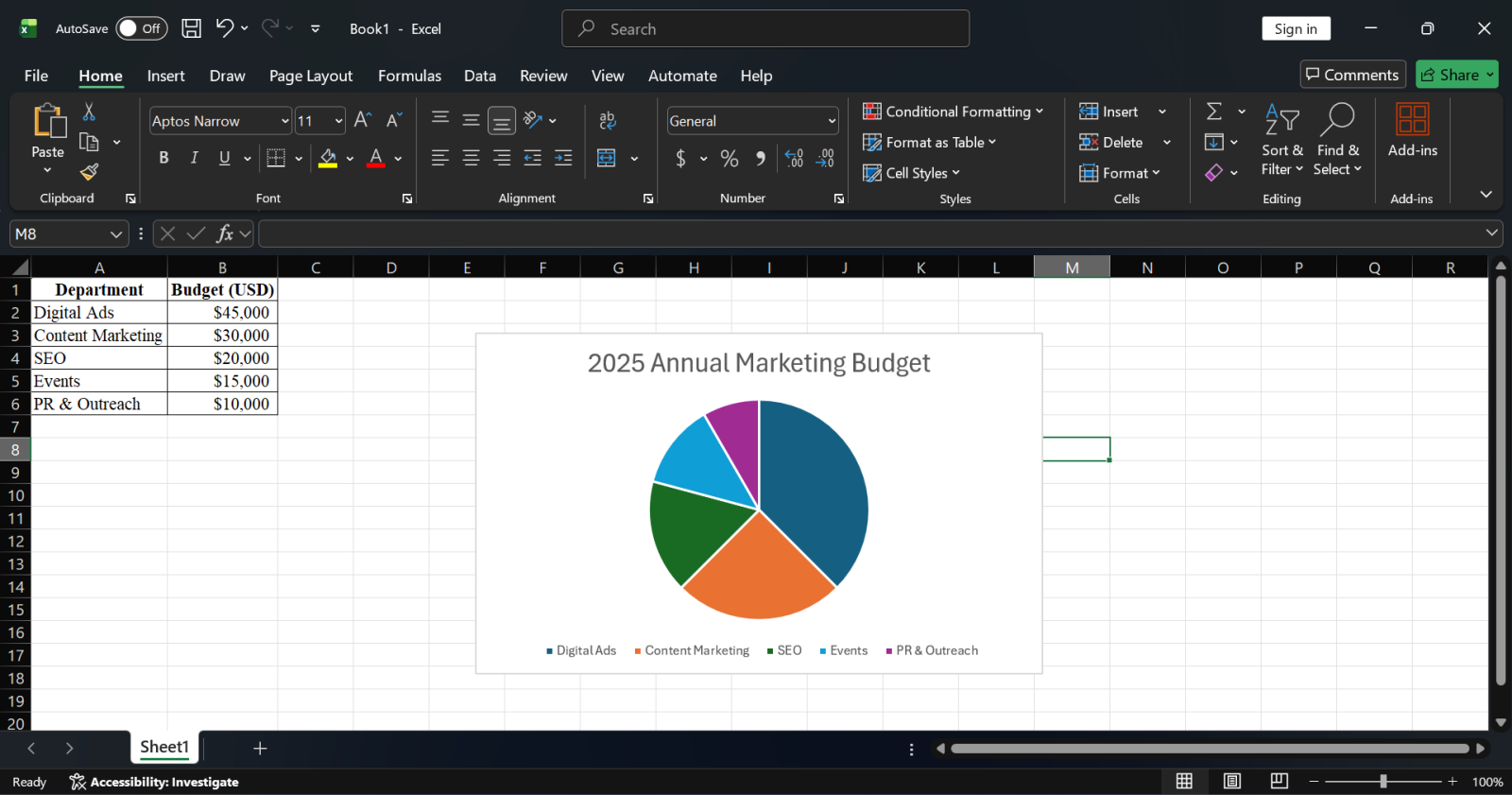The height and width of the screenshot is (795, 1512).
Task: Switch to the Page Layout tab
Action: click(311, 76)
